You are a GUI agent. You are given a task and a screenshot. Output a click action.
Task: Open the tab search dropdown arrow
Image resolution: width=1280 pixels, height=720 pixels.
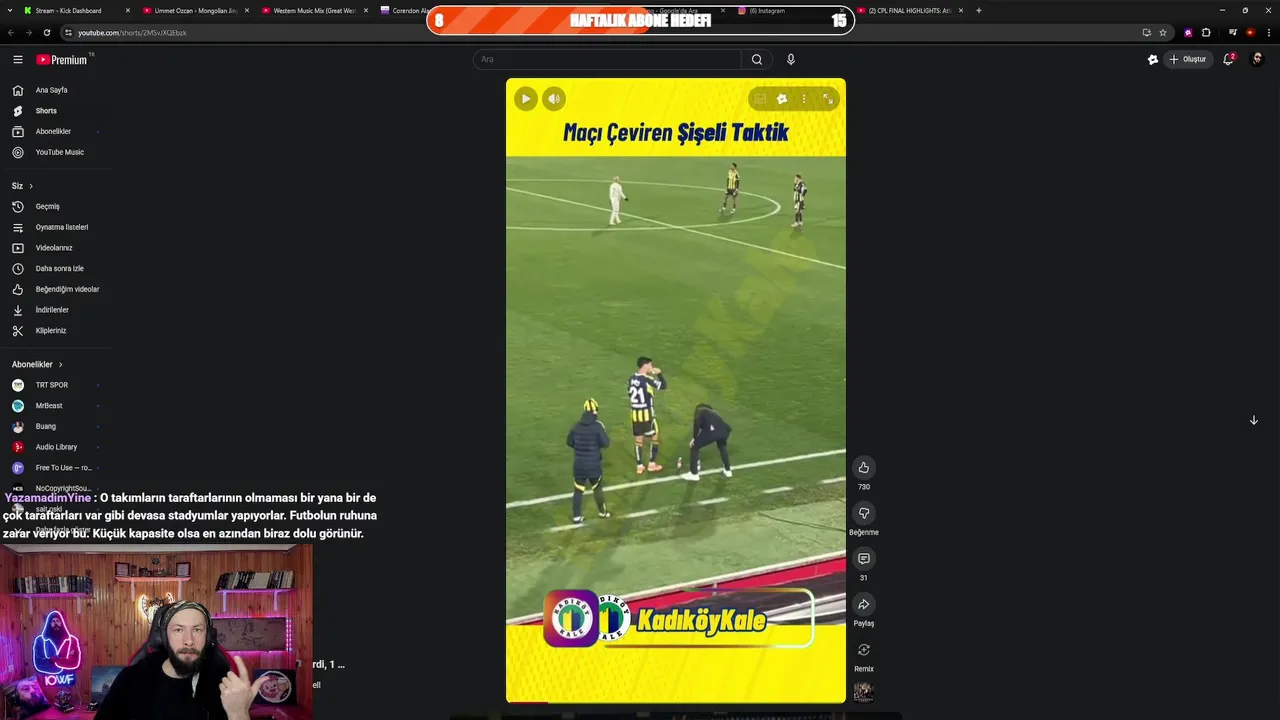[x=8, y=10]
